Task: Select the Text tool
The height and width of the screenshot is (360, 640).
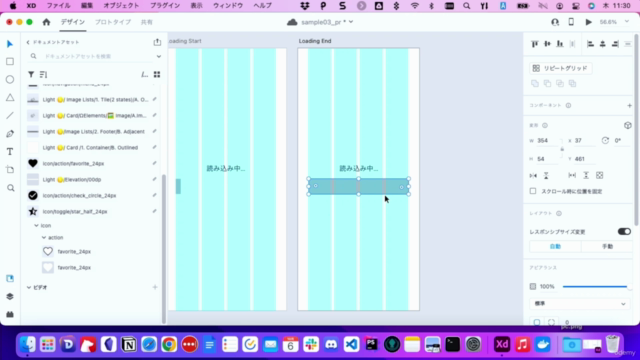Action: click(10, 152)
